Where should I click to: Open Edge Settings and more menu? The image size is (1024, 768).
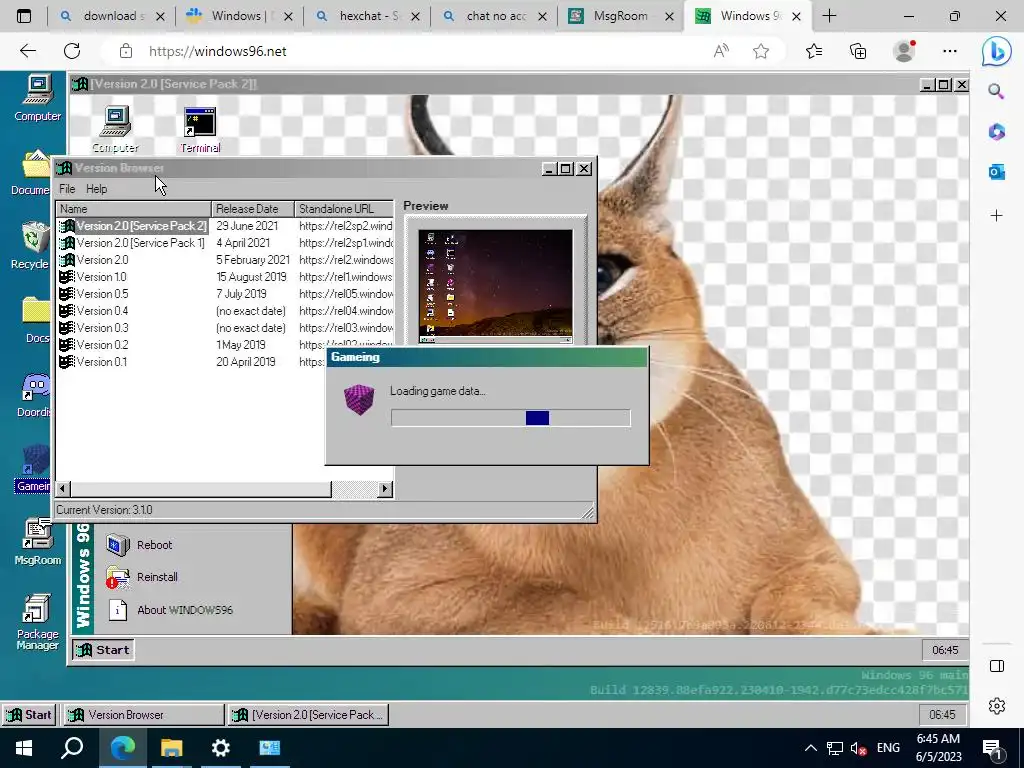tap(950, 52)
